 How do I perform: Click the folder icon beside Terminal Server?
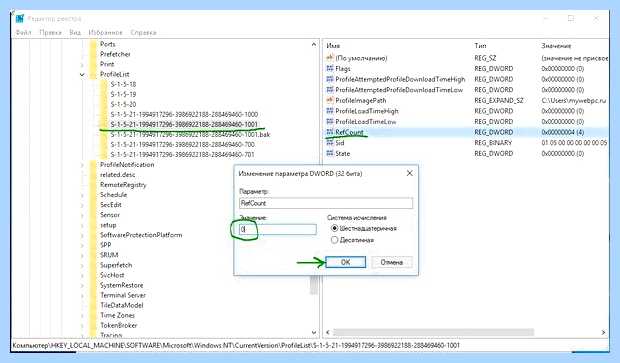tap(93, 295)
